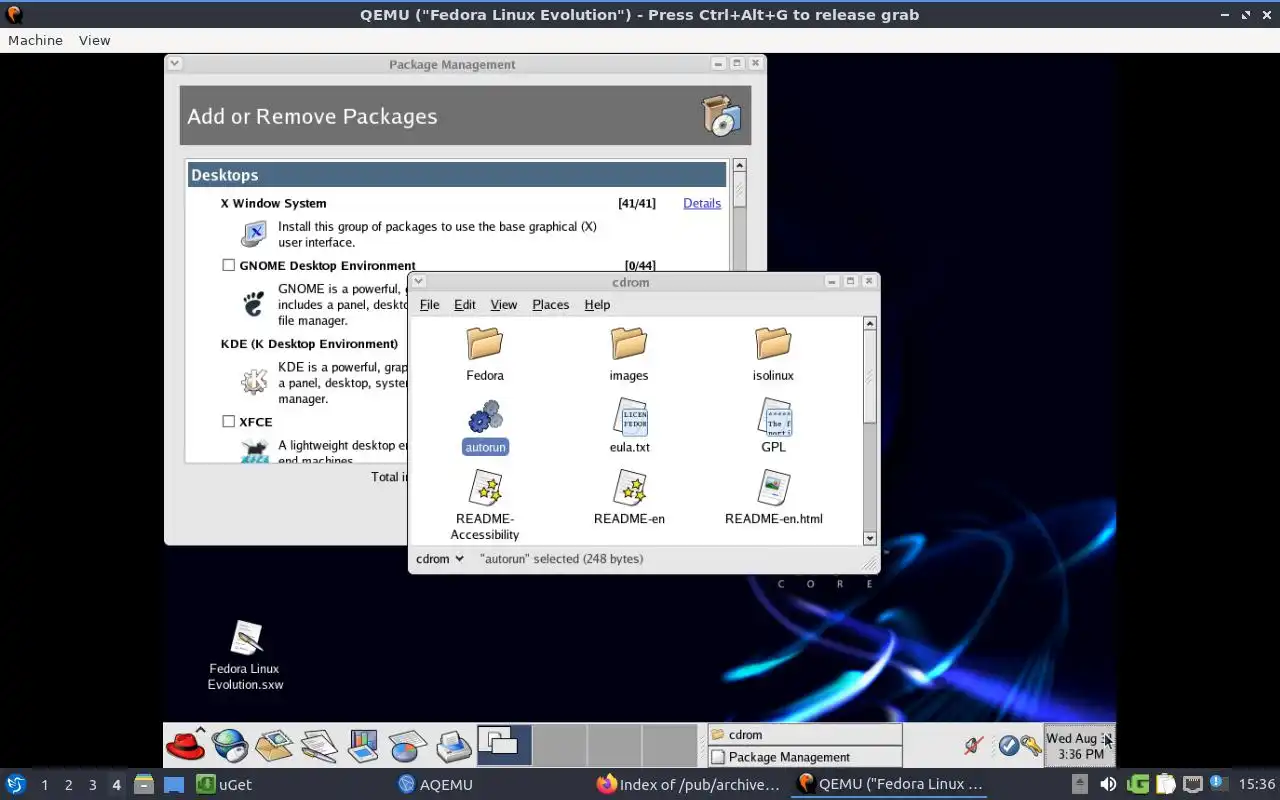Screen dimensions: 1280x800
Task: Switch to uGet taskbar window
Action: click(x=225, y=784)
